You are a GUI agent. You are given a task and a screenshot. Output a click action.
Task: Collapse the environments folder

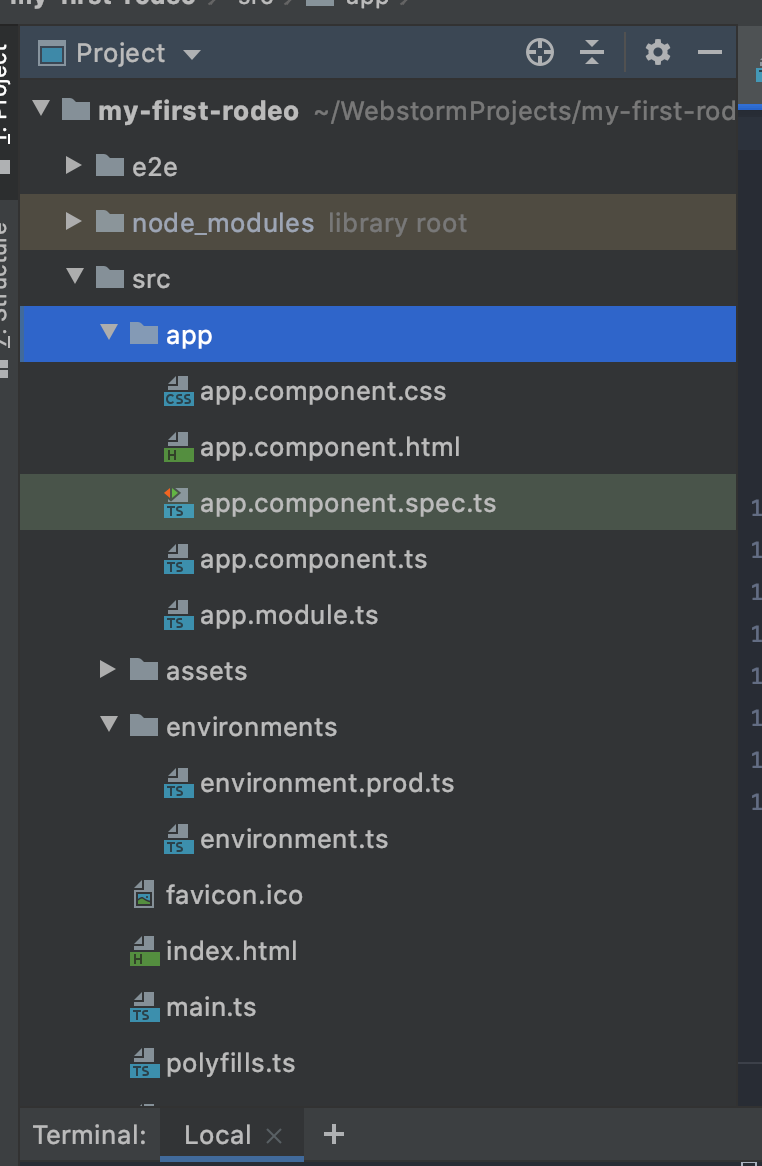coord(109,725)
